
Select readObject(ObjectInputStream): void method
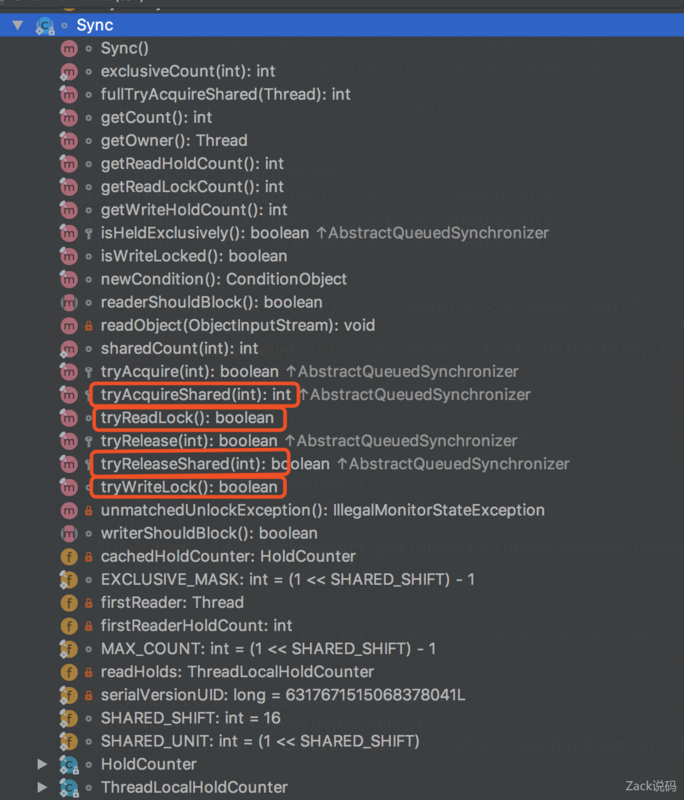[238, 326]
